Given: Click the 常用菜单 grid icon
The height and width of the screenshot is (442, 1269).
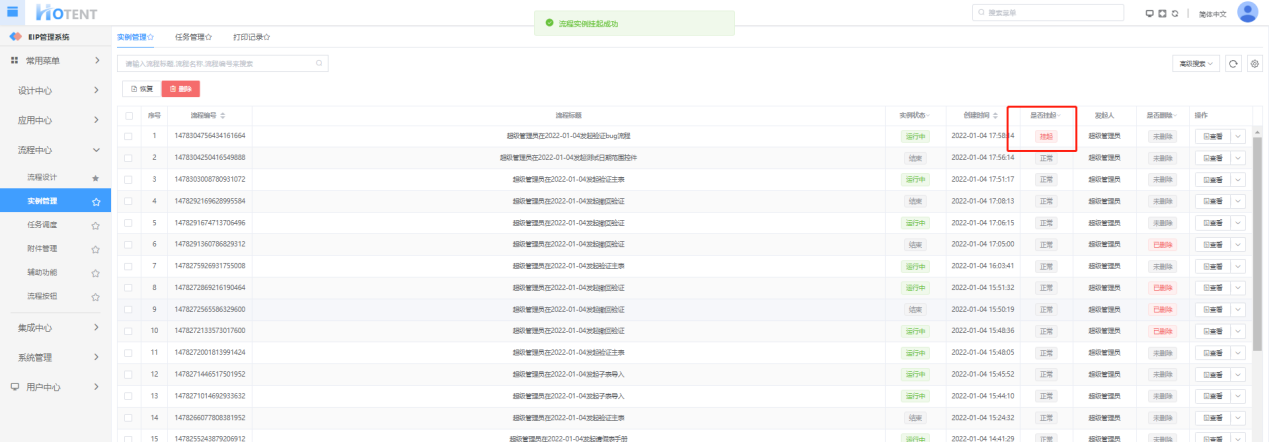Looking at the screenshot, I should pyautogui.click(x=15, y=61).
